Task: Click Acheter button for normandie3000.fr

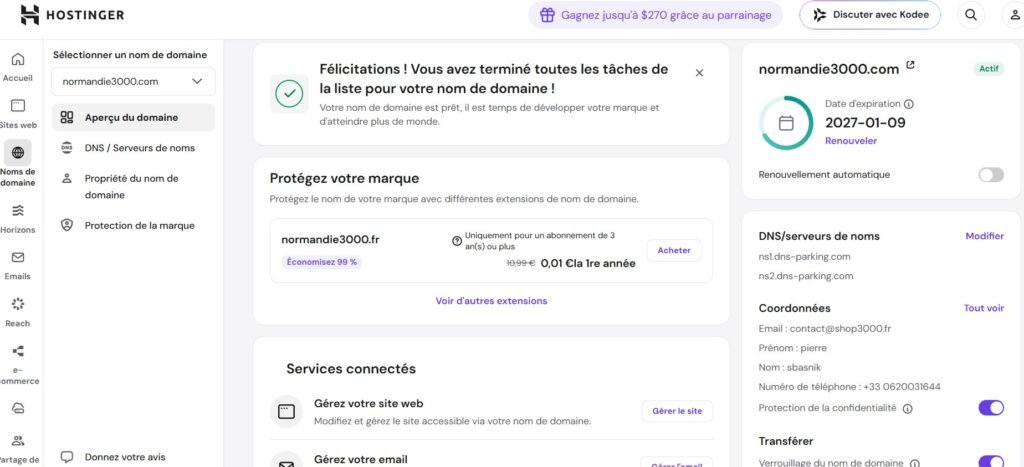Action: coord(674,250)
